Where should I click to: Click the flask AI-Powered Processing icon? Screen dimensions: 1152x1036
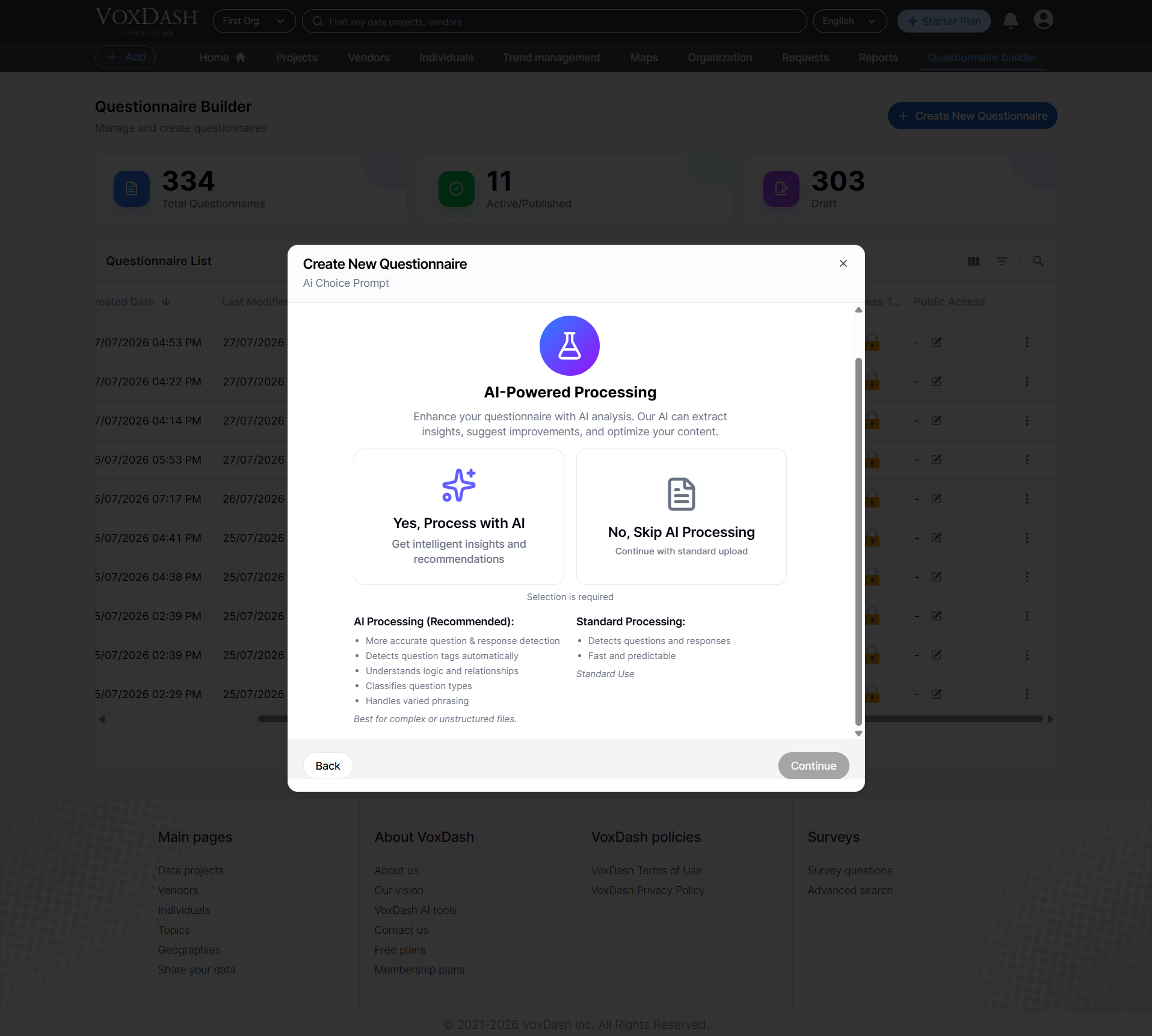pyautogui.click(x=569, y=346)
